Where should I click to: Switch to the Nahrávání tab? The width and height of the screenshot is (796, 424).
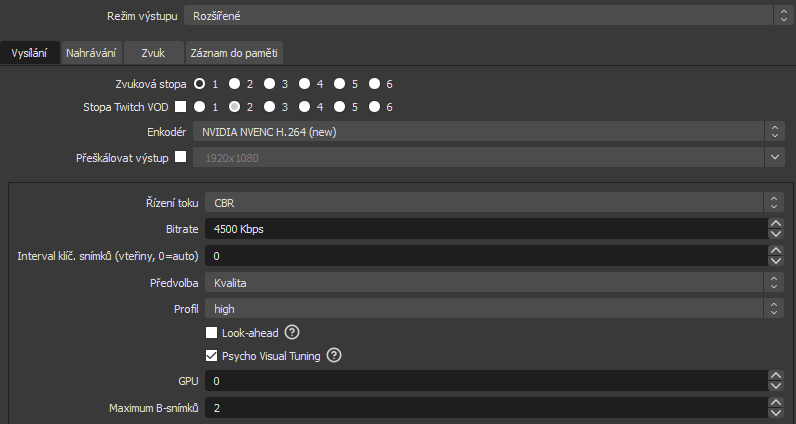point(91,53)
